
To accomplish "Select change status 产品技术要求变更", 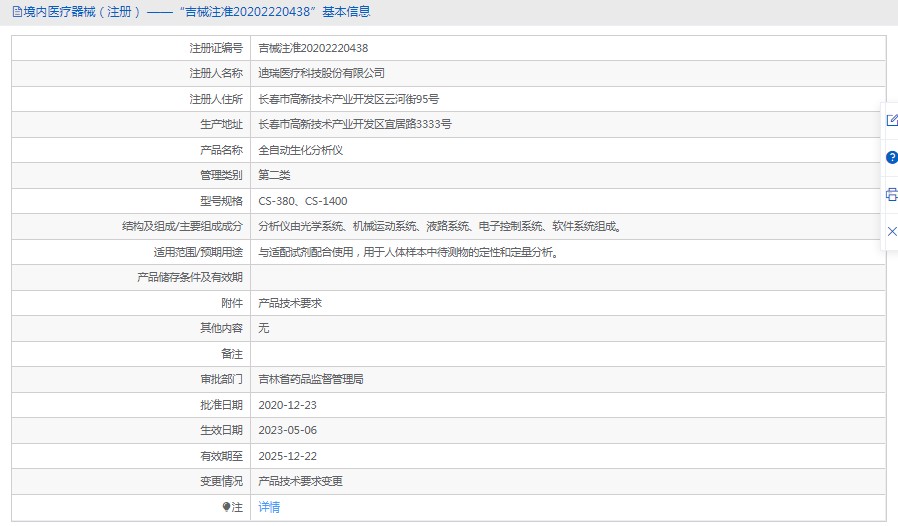I will pyautogui.click(x=301, y=481).
